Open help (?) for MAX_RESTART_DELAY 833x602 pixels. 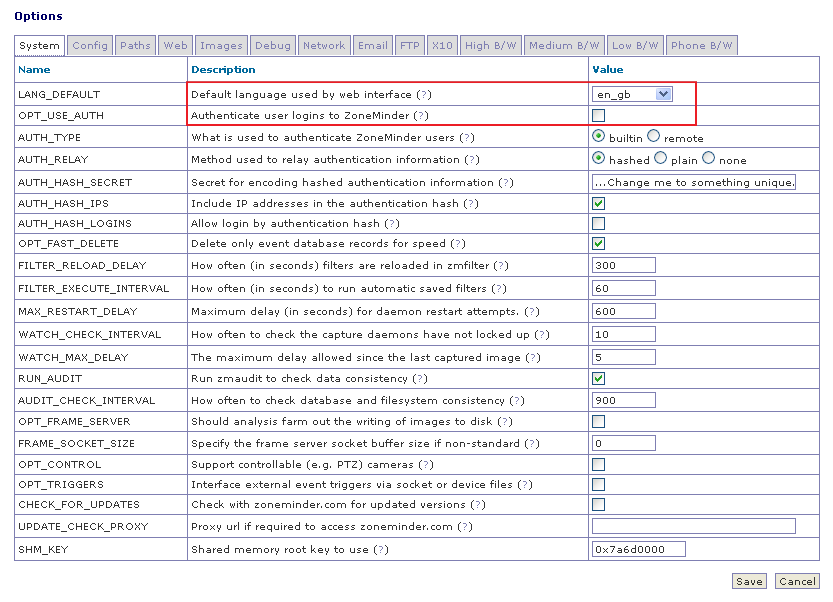click(x=532, y=311)
